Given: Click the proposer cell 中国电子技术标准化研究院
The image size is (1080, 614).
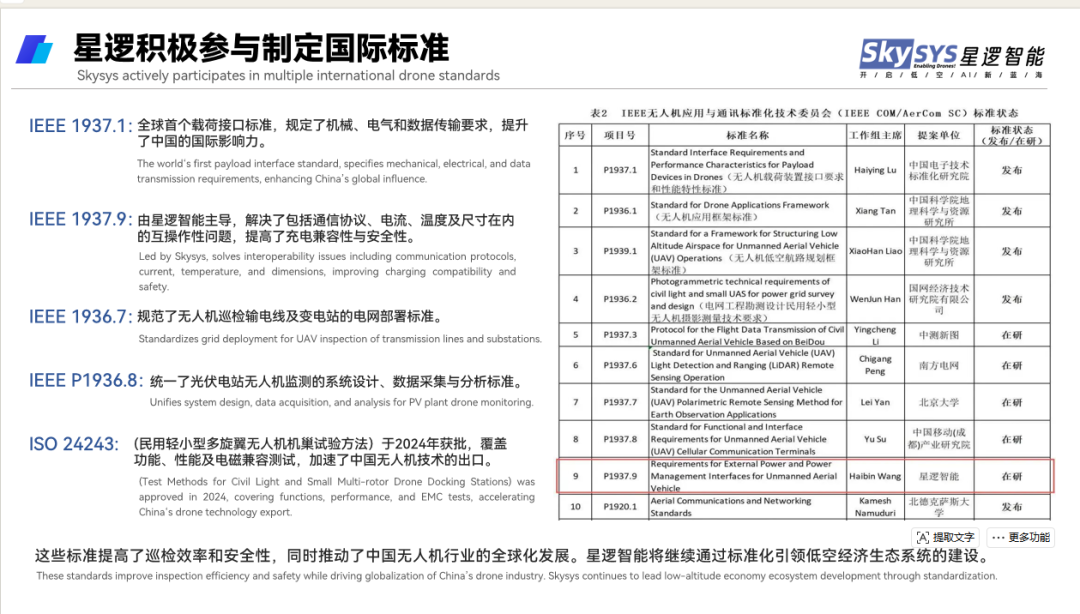Looking at the screenshot, I should [x=938, y=170].
